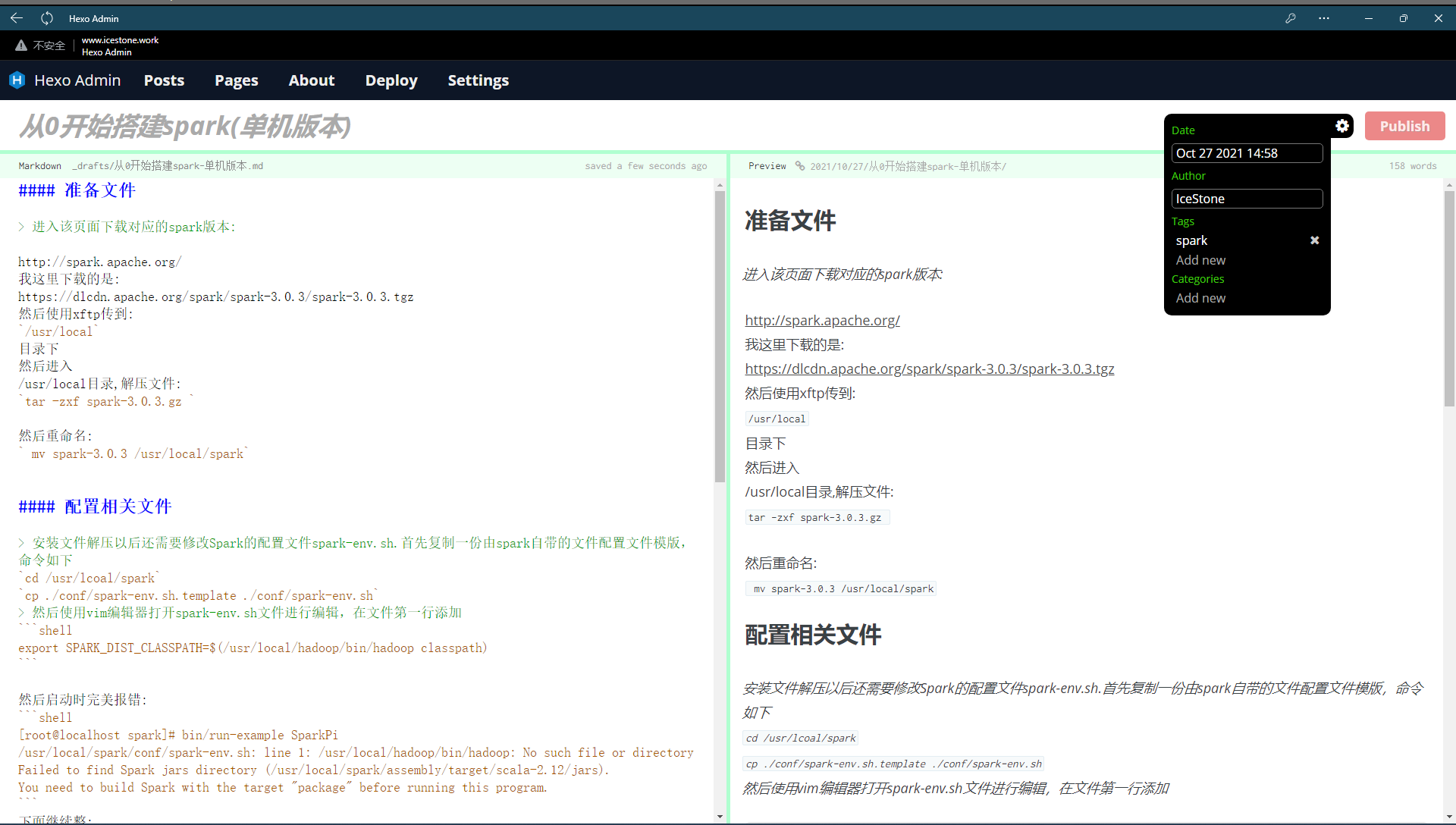Image resolution: width=1456 pixels, height=825 pixels.
Task: Add a new tag under Tags
Action: point(1200,260)
